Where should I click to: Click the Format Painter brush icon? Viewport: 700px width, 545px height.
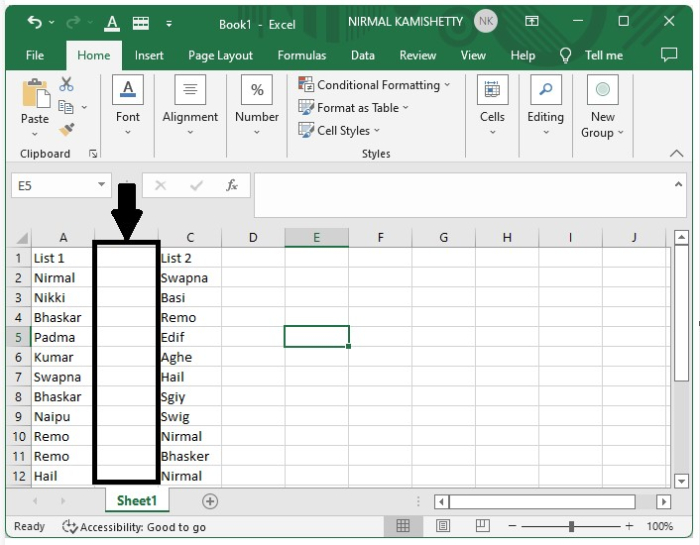67,129
